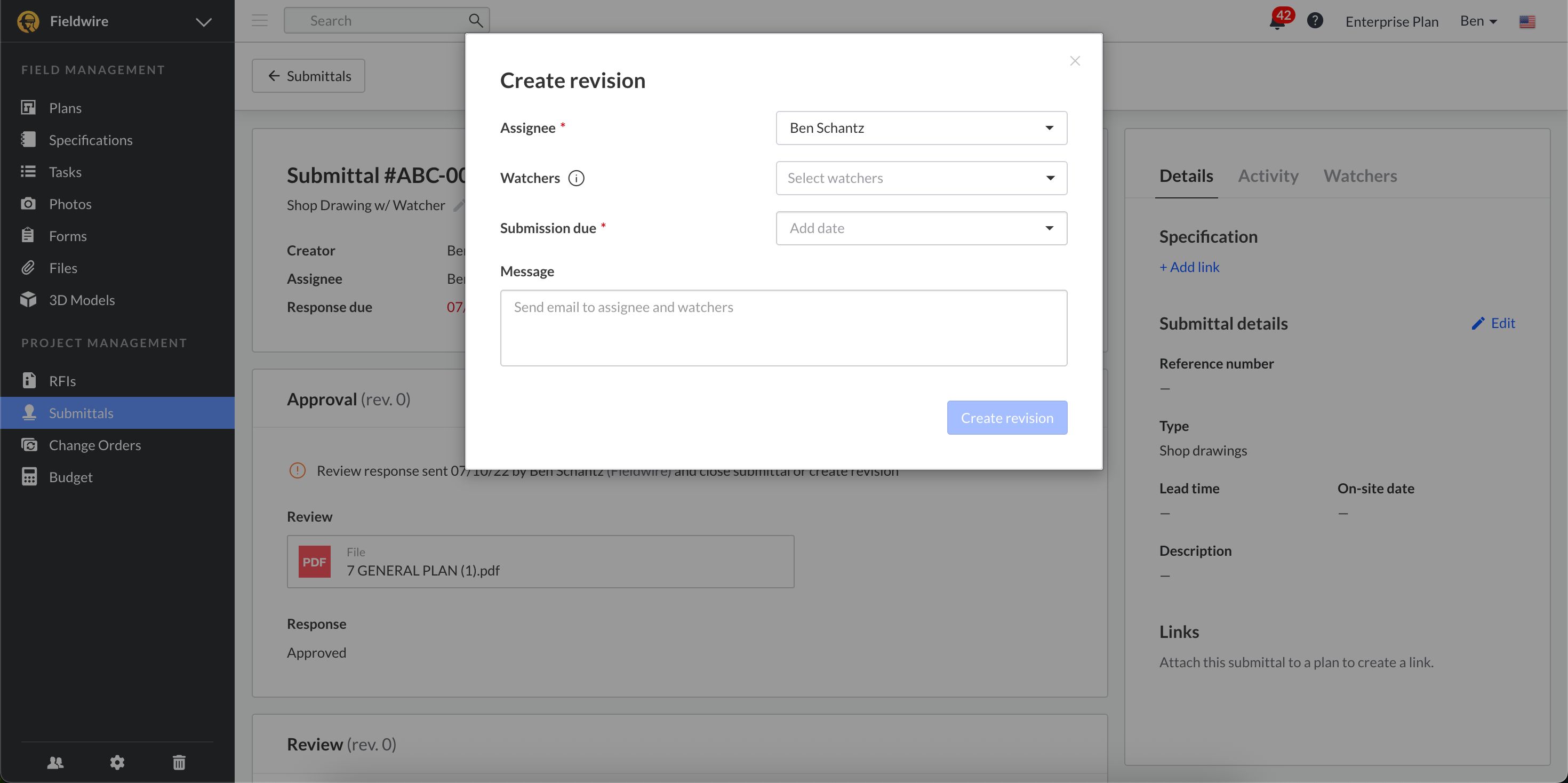This screenshot has width=1568, height=783.
Task: Open the help question mark icon
Action: pyautogui.click(x=1315, y=21)
